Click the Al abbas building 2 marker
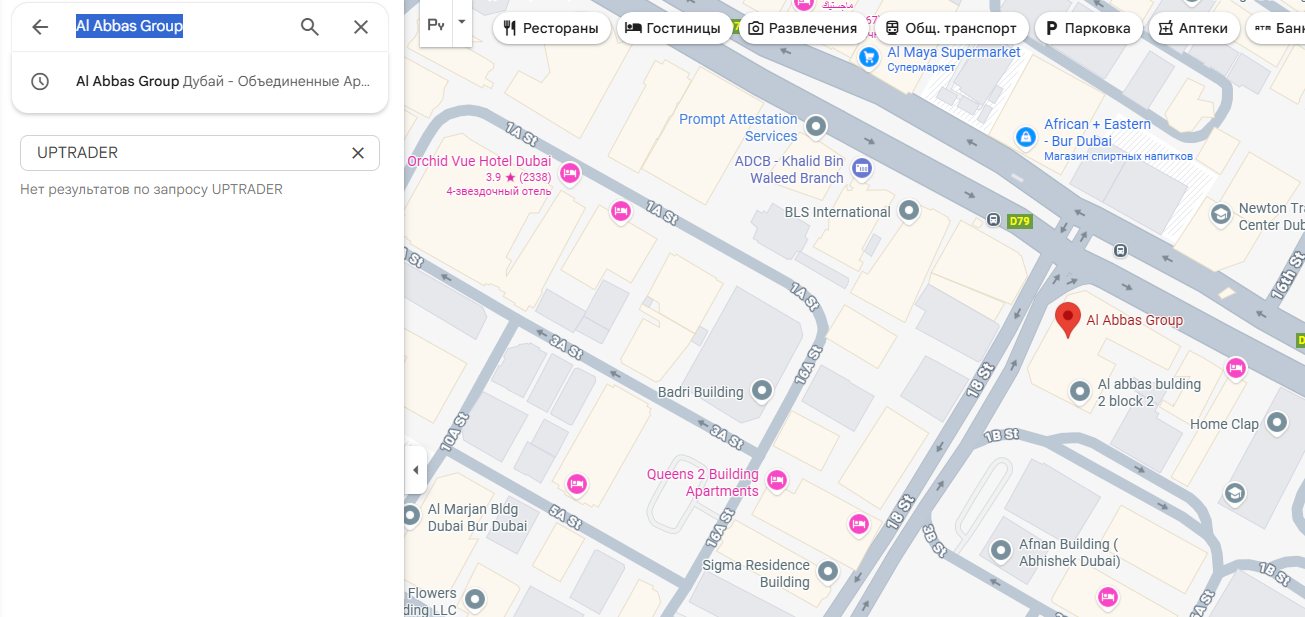1305x617 pixels. click(1079, 392)
